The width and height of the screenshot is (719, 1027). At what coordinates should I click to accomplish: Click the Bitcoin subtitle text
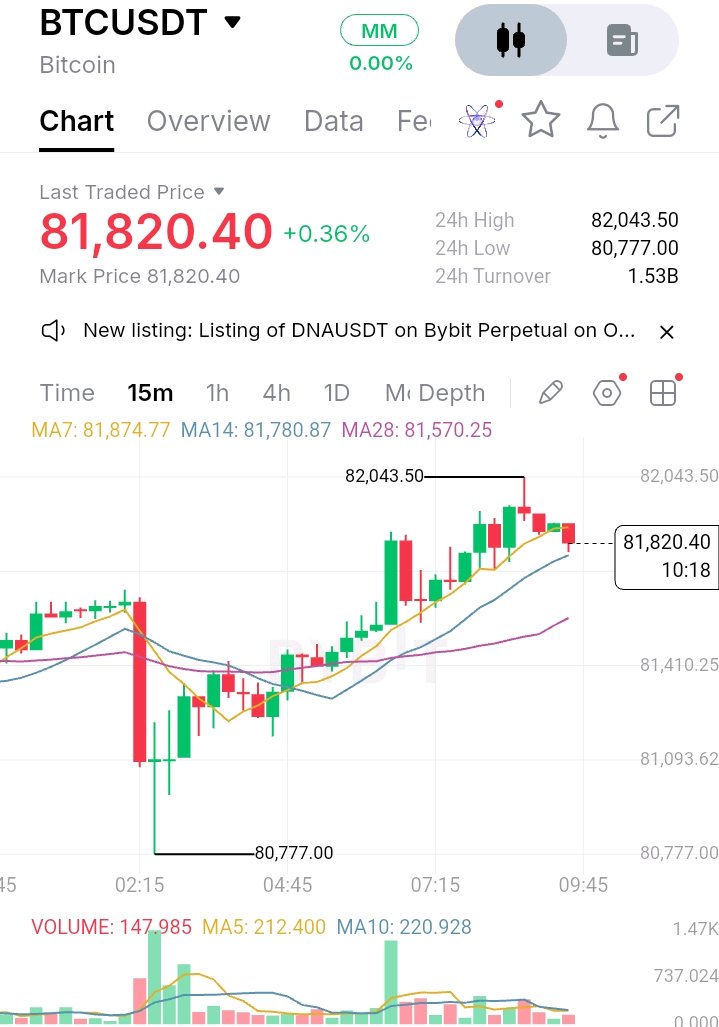(x=77, y=65)
